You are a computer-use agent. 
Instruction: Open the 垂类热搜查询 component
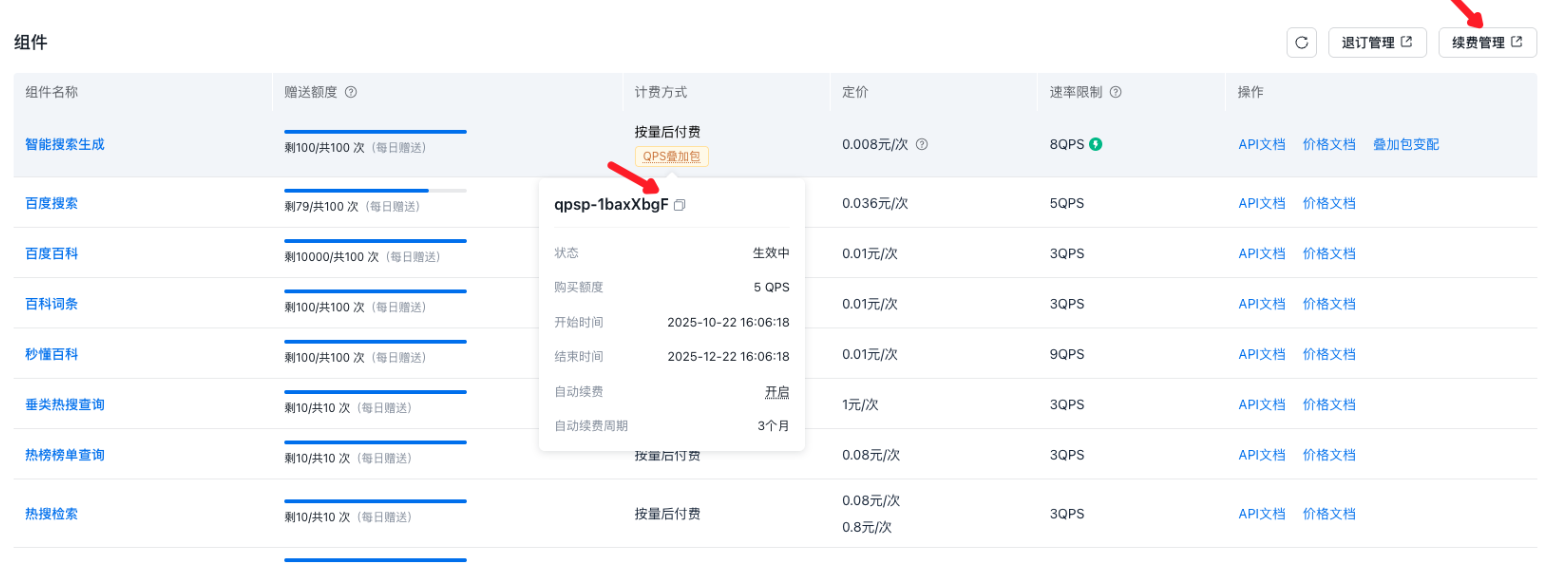[65, 405]
